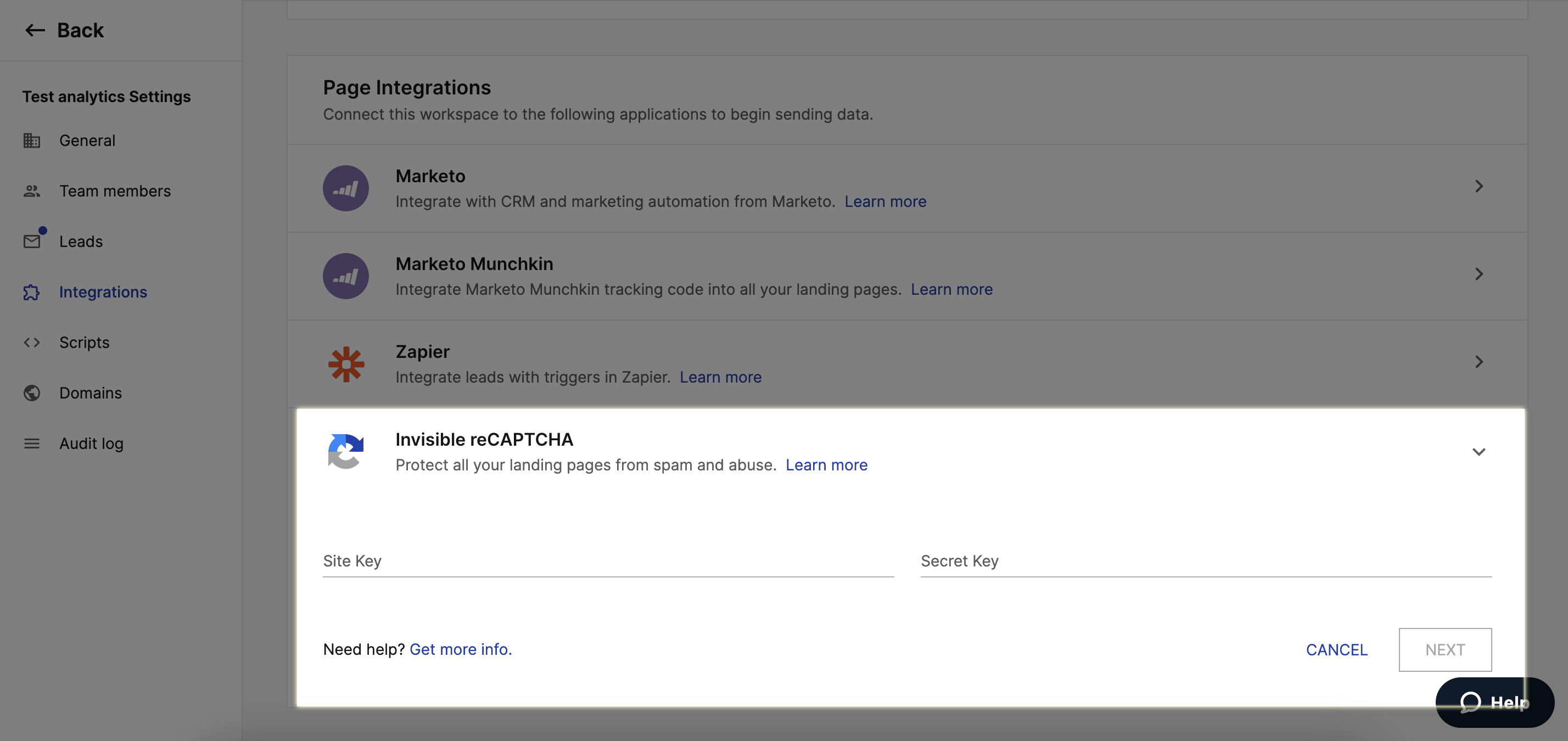The width and height of the screenshot is (1568, 741).
Task: Click the Integrations puzzle icon
Action: point(32,292)
